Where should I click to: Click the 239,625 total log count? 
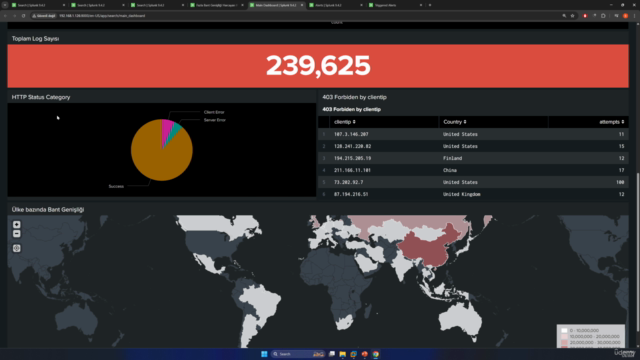click(x=318, y=66)
